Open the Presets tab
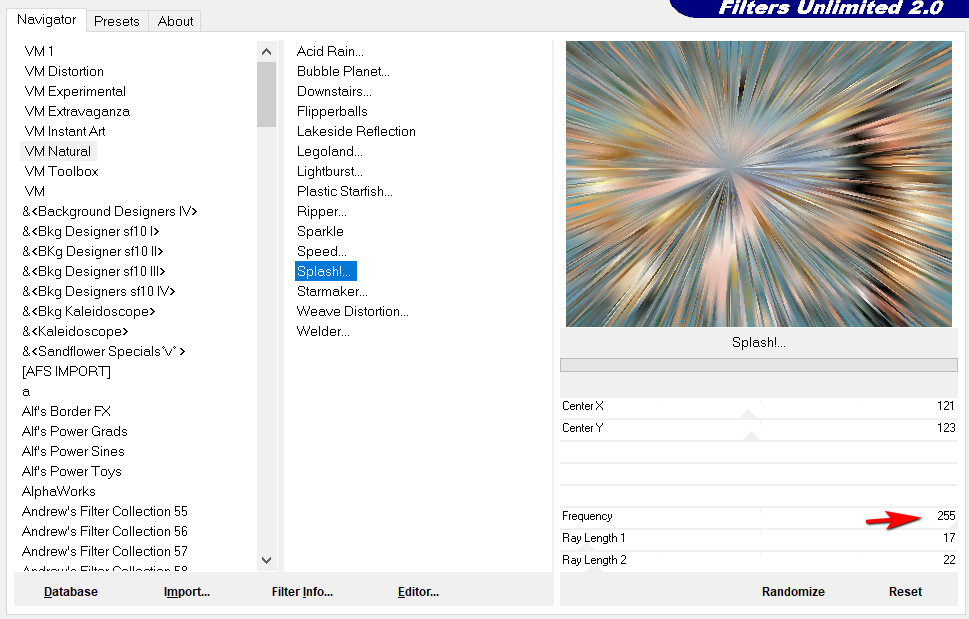 tap(117, 21)
